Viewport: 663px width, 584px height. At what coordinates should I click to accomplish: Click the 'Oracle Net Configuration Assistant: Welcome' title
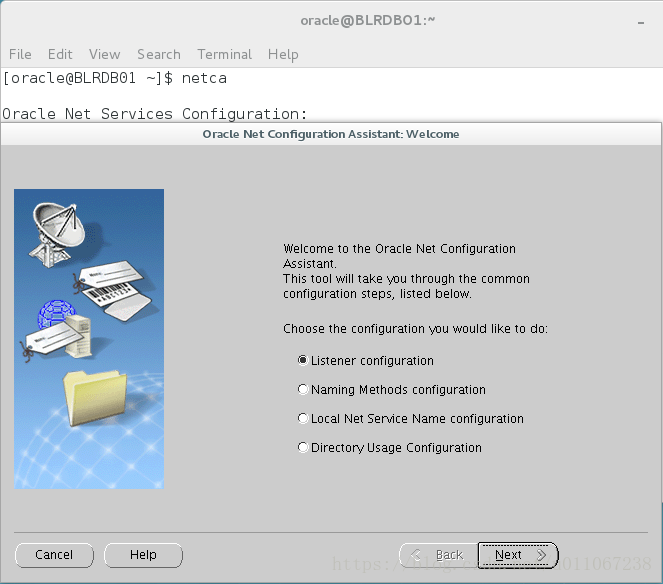pyautogui.click(x=331, y=134)
